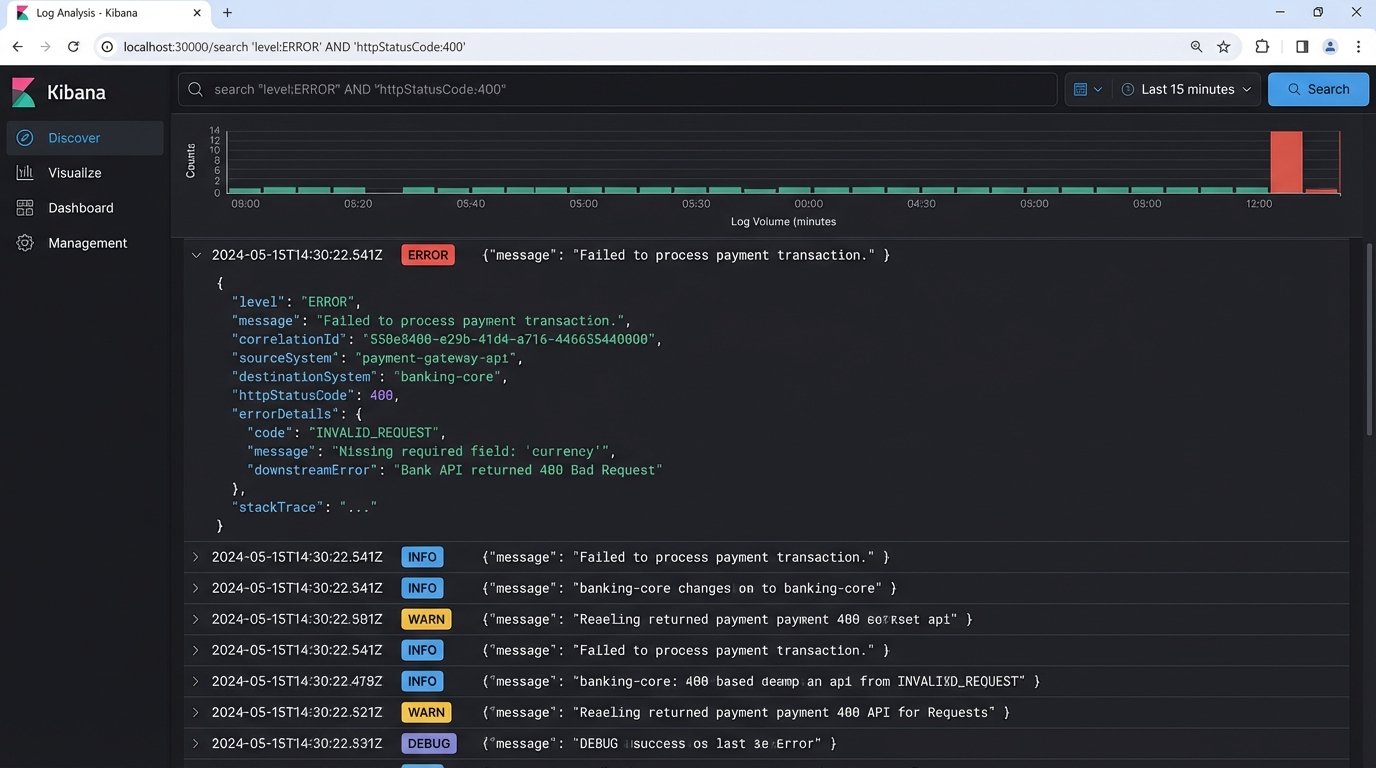Select Visualize in the sidebar
Viewport: 1376px width, 768px height.
pyautogui.click(x=75, y=173)
